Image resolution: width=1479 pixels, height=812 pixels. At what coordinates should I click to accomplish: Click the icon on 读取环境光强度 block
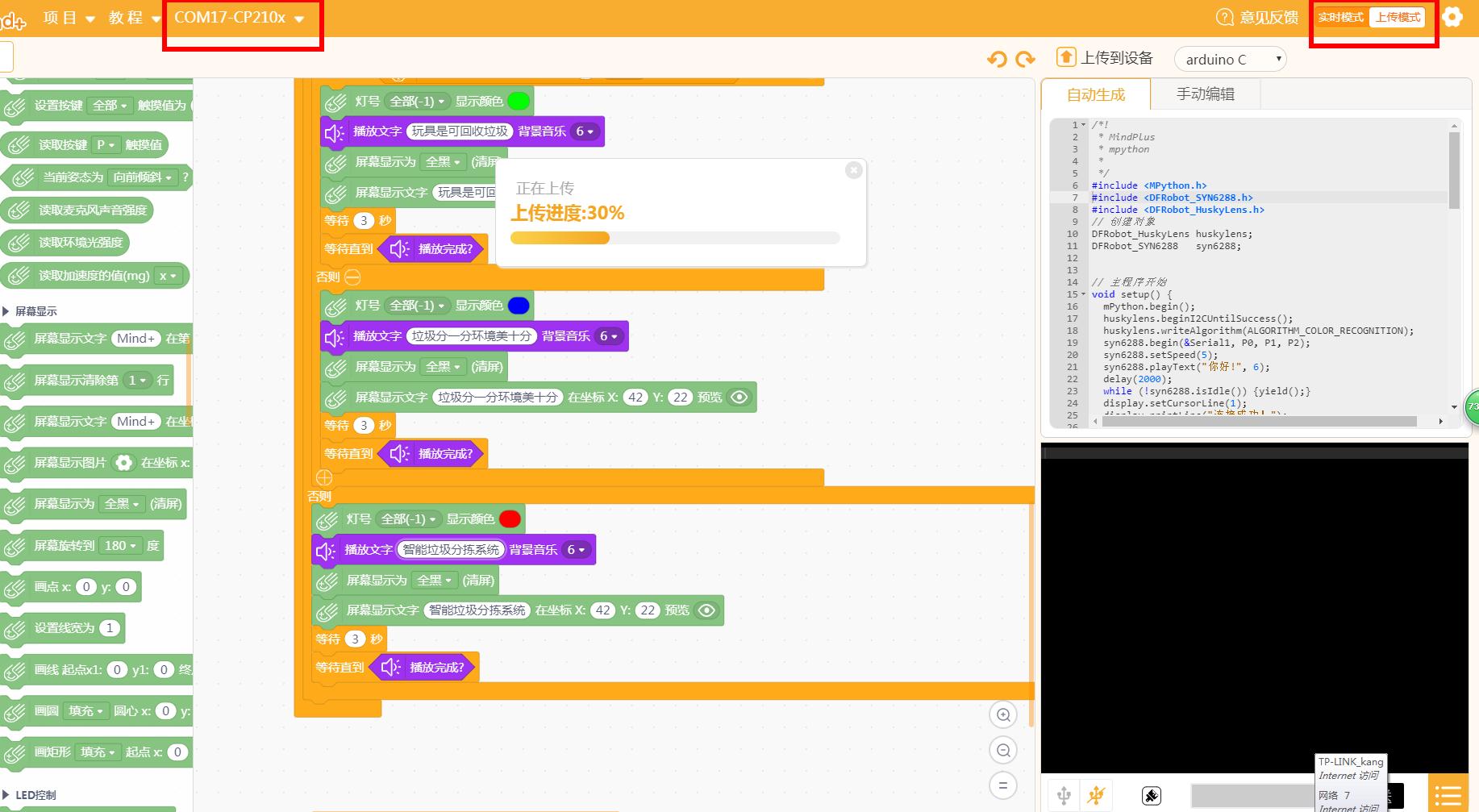click(x=18, y=243)
